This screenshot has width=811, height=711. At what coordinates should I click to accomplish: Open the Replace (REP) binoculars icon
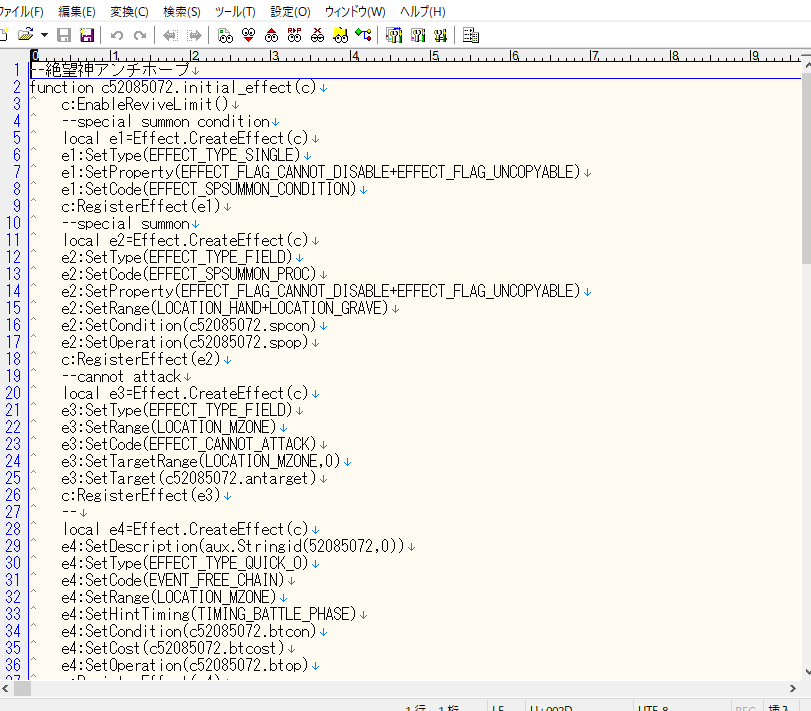click(x=294, y=35)
